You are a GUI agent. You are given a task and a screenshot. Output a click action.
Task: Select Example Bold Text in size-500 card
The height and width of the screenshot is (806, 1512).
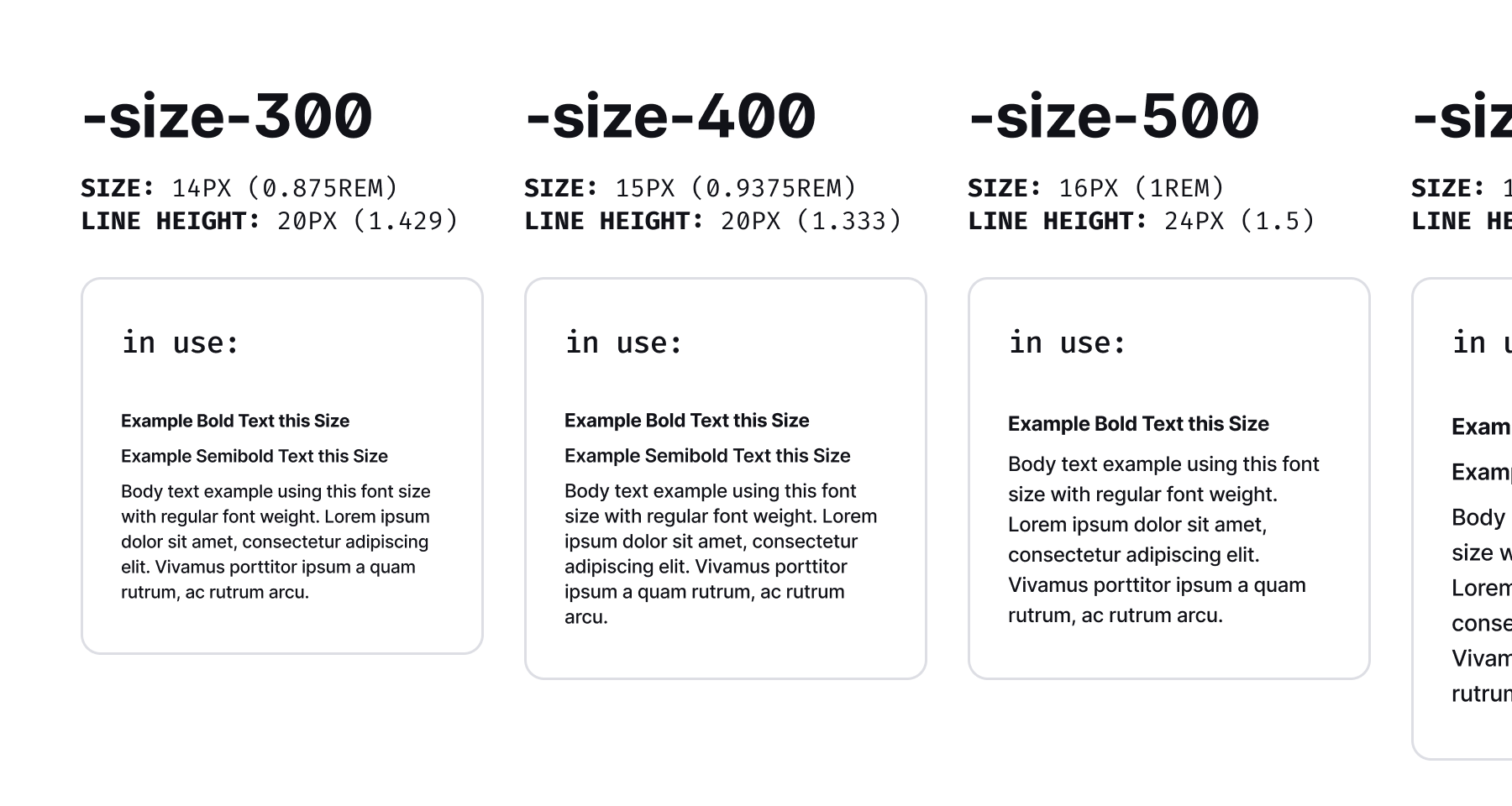[x=1138, y=424]
